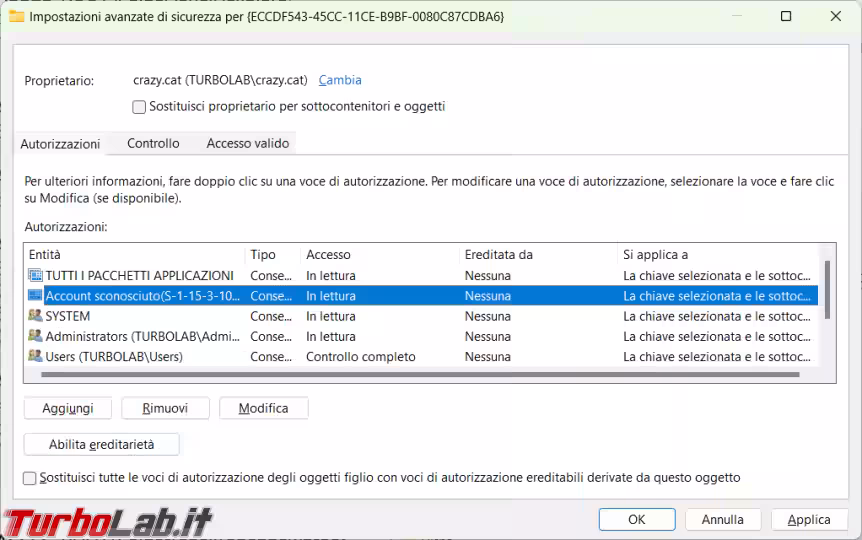Click the TUTTI I PACCHETTI APPLICAZIONI entry icon
862x540 pixels.
pyautogui.click(x=35, y=275)
